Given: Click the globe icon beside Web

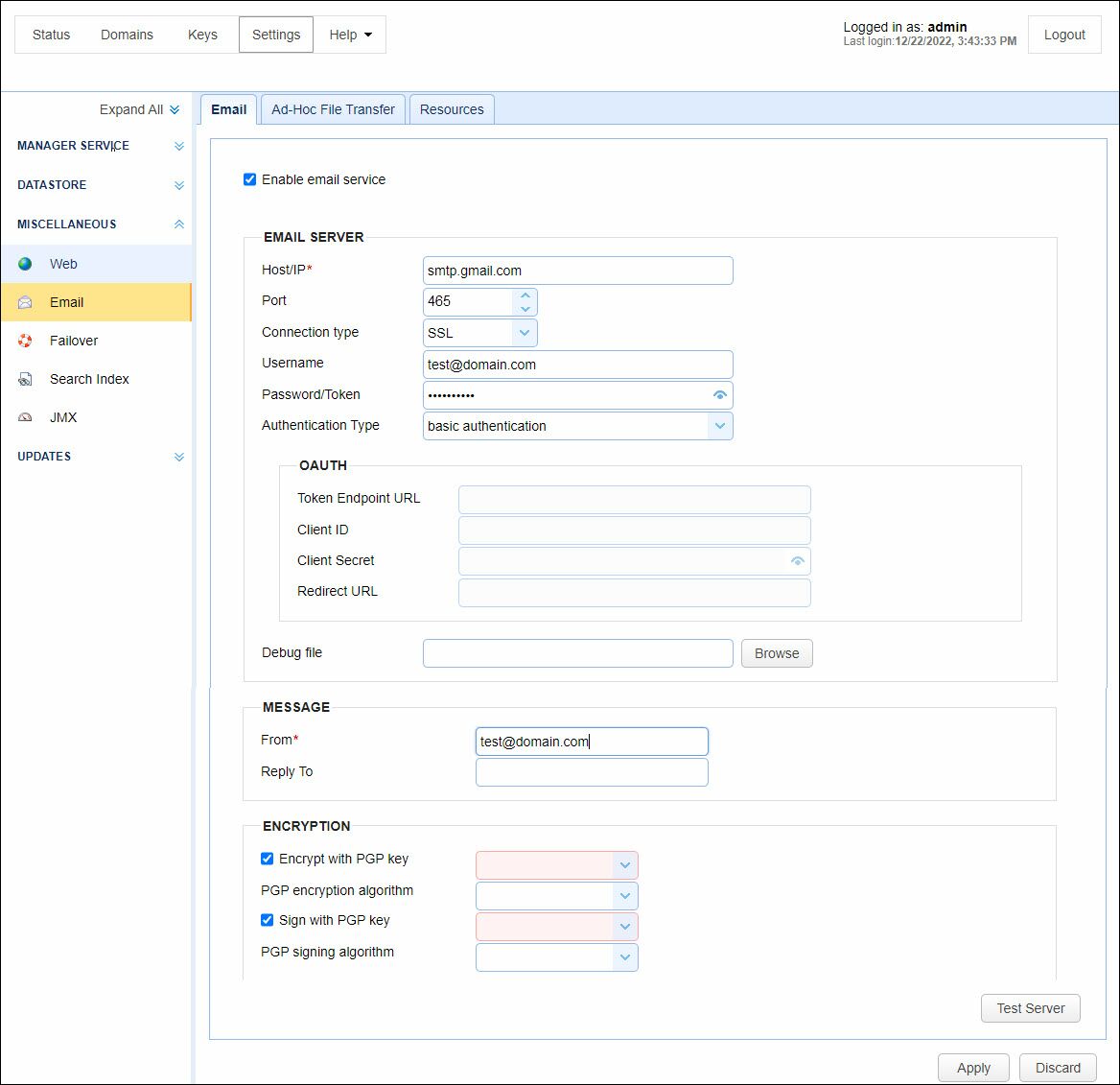Looking at the screenshot, I should click(25, 264).
